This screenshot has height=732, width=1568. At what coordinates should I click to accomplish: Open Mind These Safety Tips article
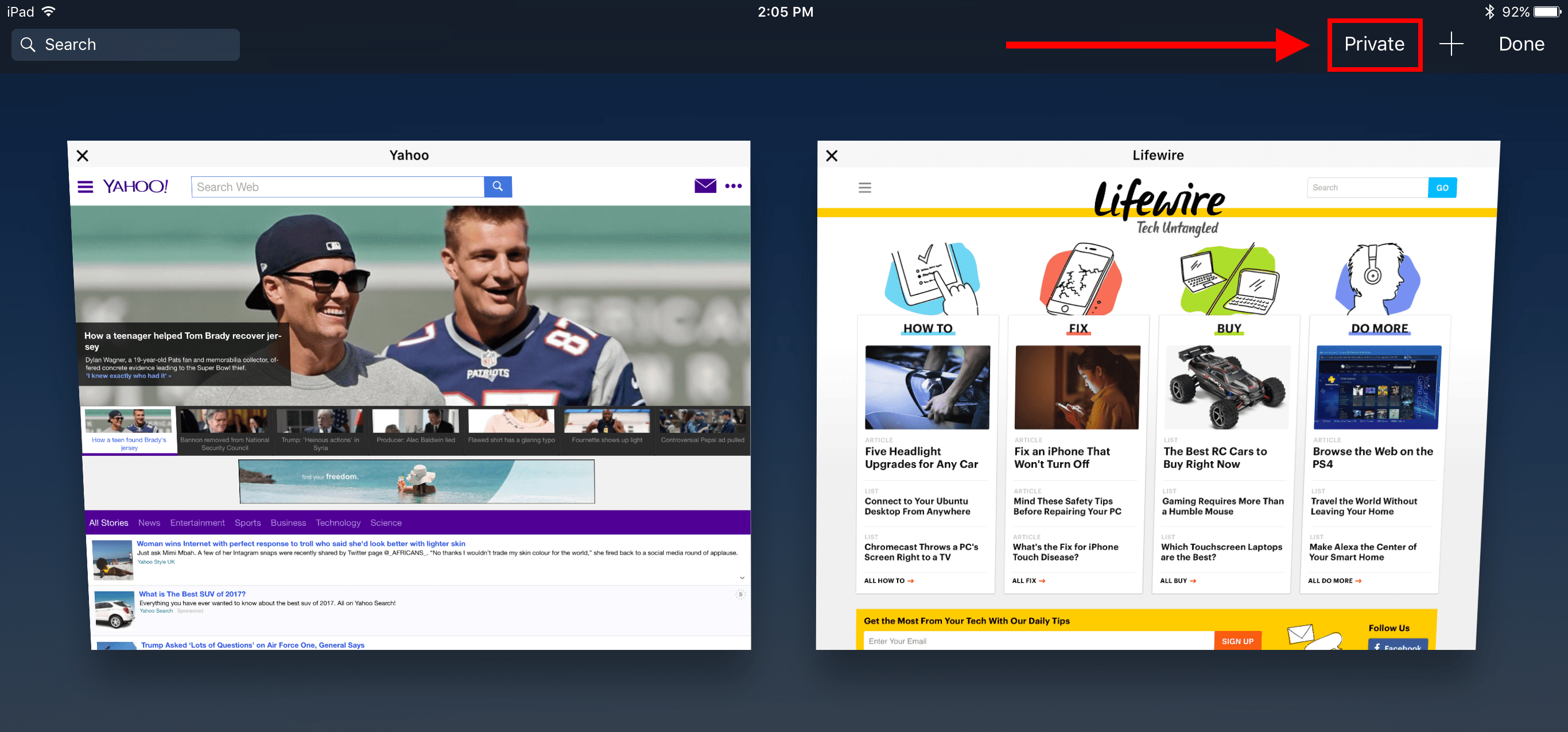point(1067,506)
